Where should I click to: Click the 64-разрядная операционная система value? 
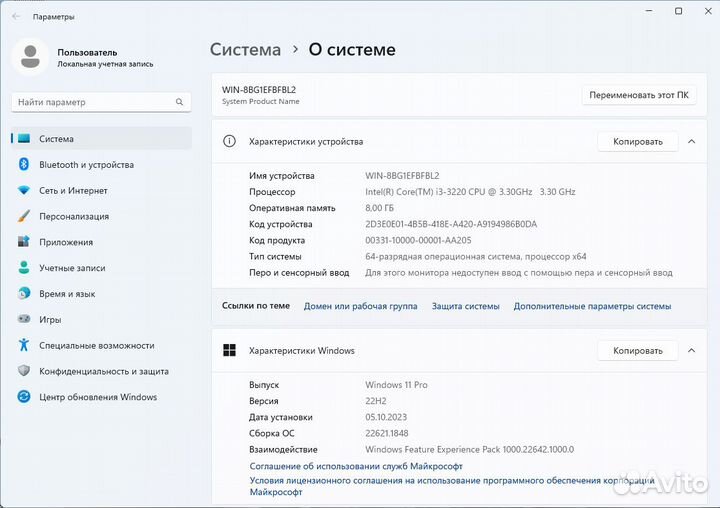(x=476, y=256)
